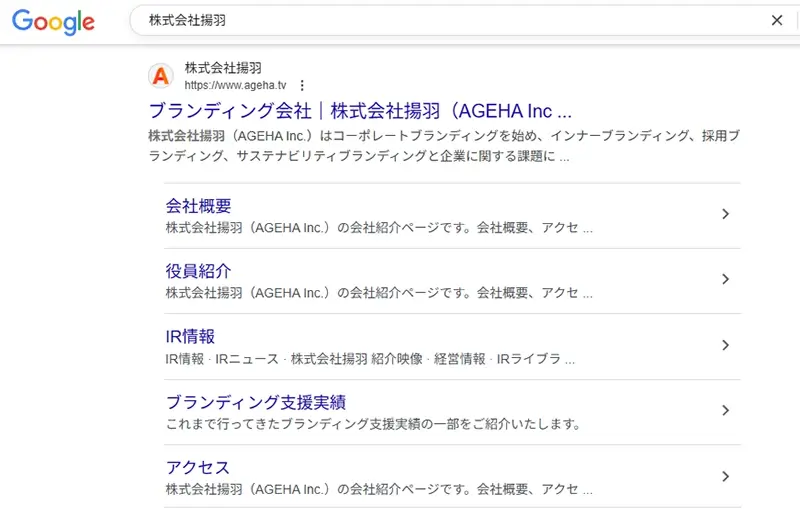The image size is (800, 515).
Task: Click the snippet starting 株式会社揚羽（AGEHA Inc.）はコーポレート
Action: pos(444,145)
